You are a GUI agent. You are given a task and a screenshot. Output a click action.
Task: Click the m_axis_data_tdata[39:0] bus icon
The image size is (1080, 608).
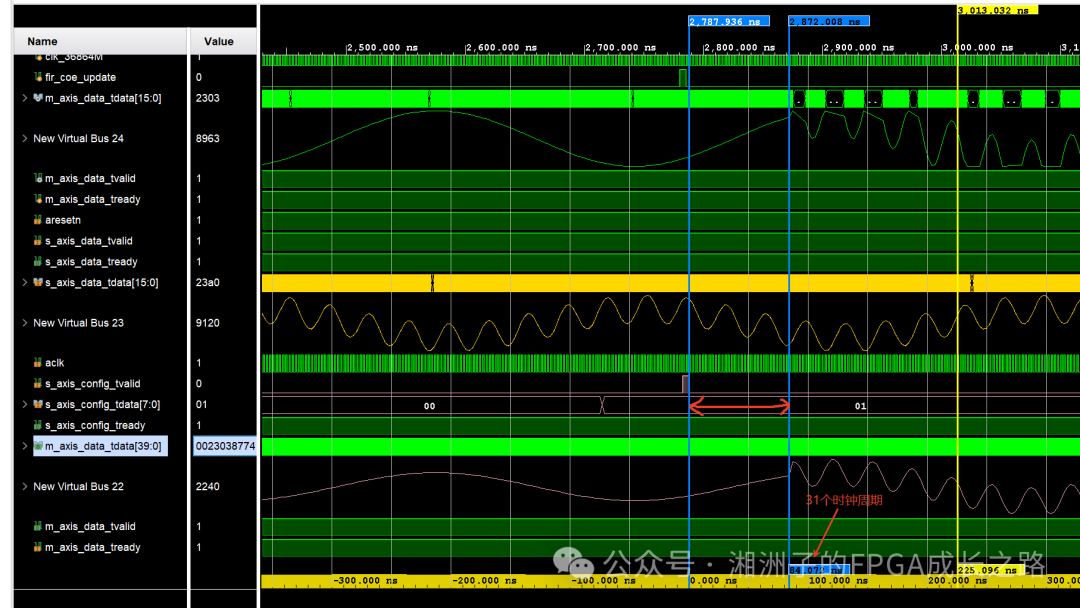coord(38,446)
